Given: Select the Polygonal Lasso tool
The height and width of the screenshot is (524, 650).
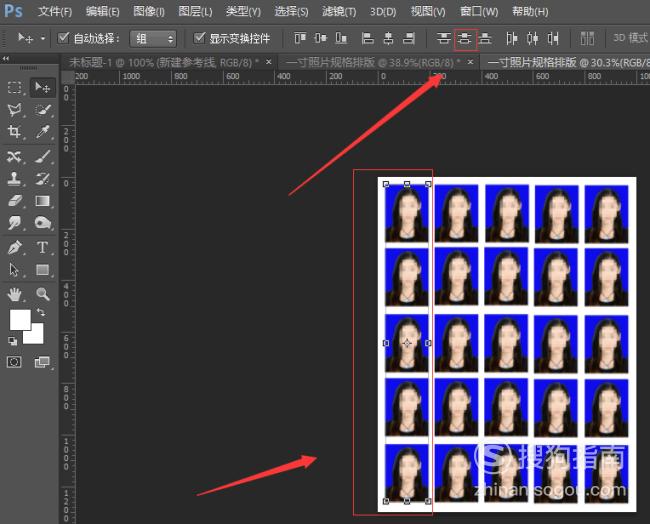Looking at the screenshot, I should 15,110.
